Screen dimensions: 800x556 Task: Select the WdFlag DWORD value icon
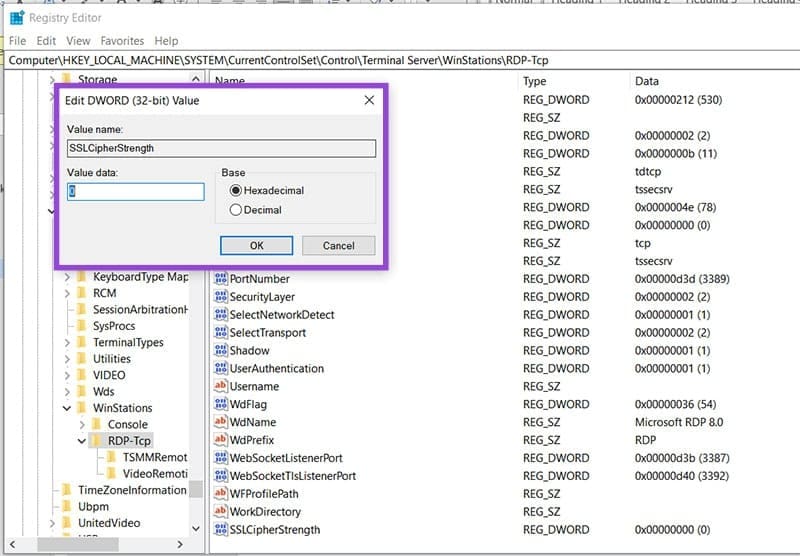220,404
